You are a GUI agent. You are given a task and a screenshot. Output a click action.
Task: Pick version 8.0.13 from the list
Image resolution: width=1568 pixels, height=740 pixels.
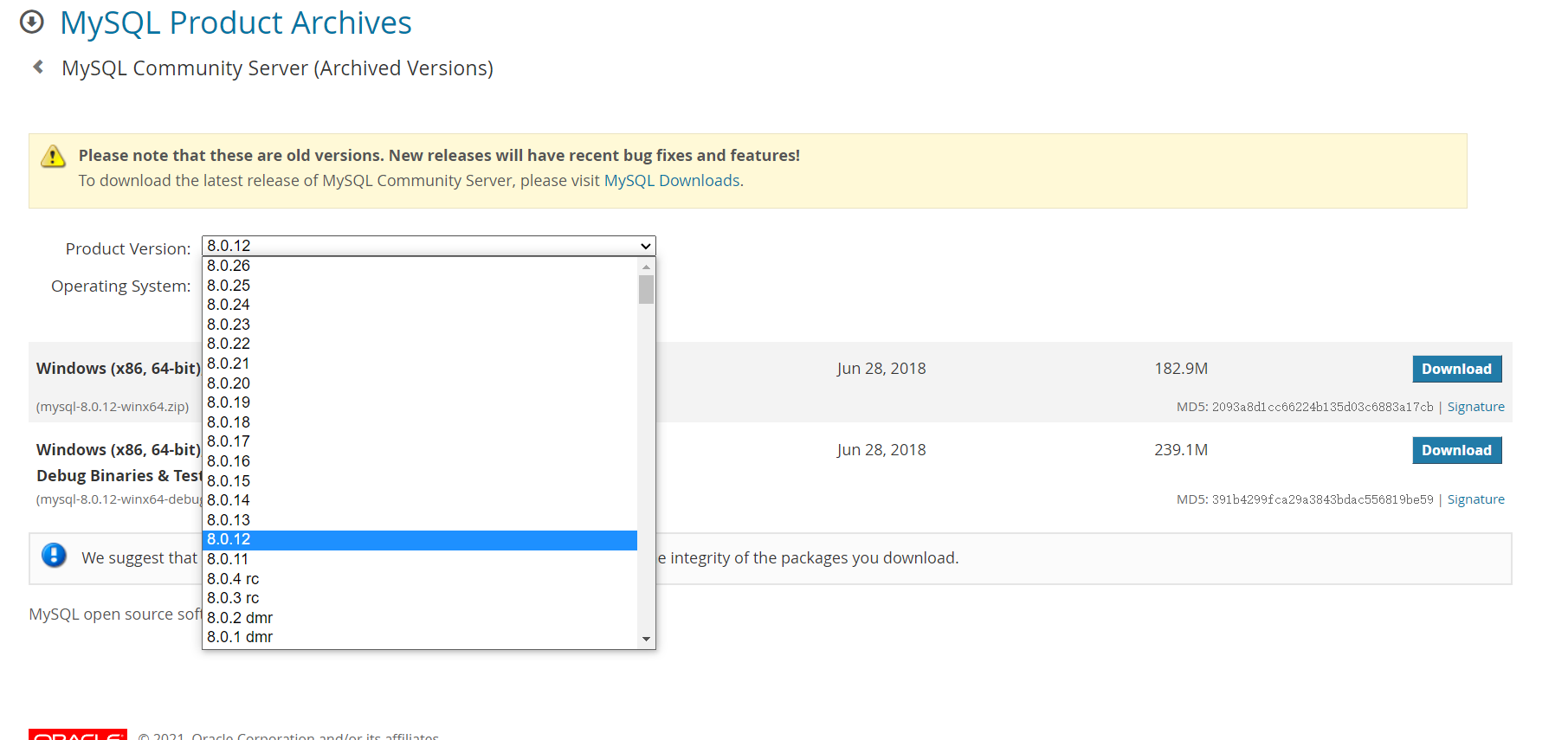pyautogui.click(x=229, y=520)
